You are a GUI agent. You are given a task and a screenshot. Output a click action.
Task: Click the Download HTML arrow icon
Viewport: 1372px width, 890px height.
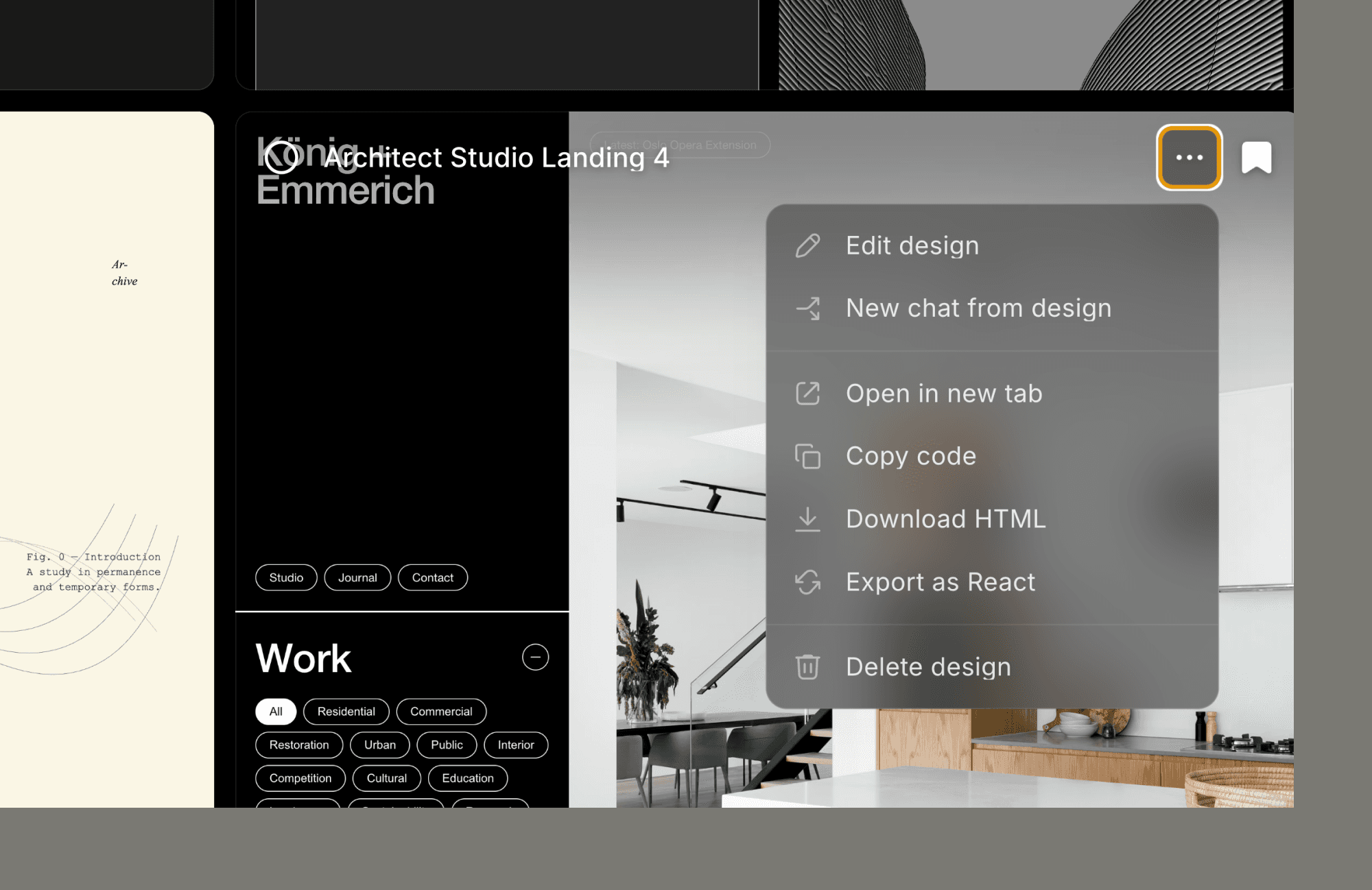(x=807, y=519)
